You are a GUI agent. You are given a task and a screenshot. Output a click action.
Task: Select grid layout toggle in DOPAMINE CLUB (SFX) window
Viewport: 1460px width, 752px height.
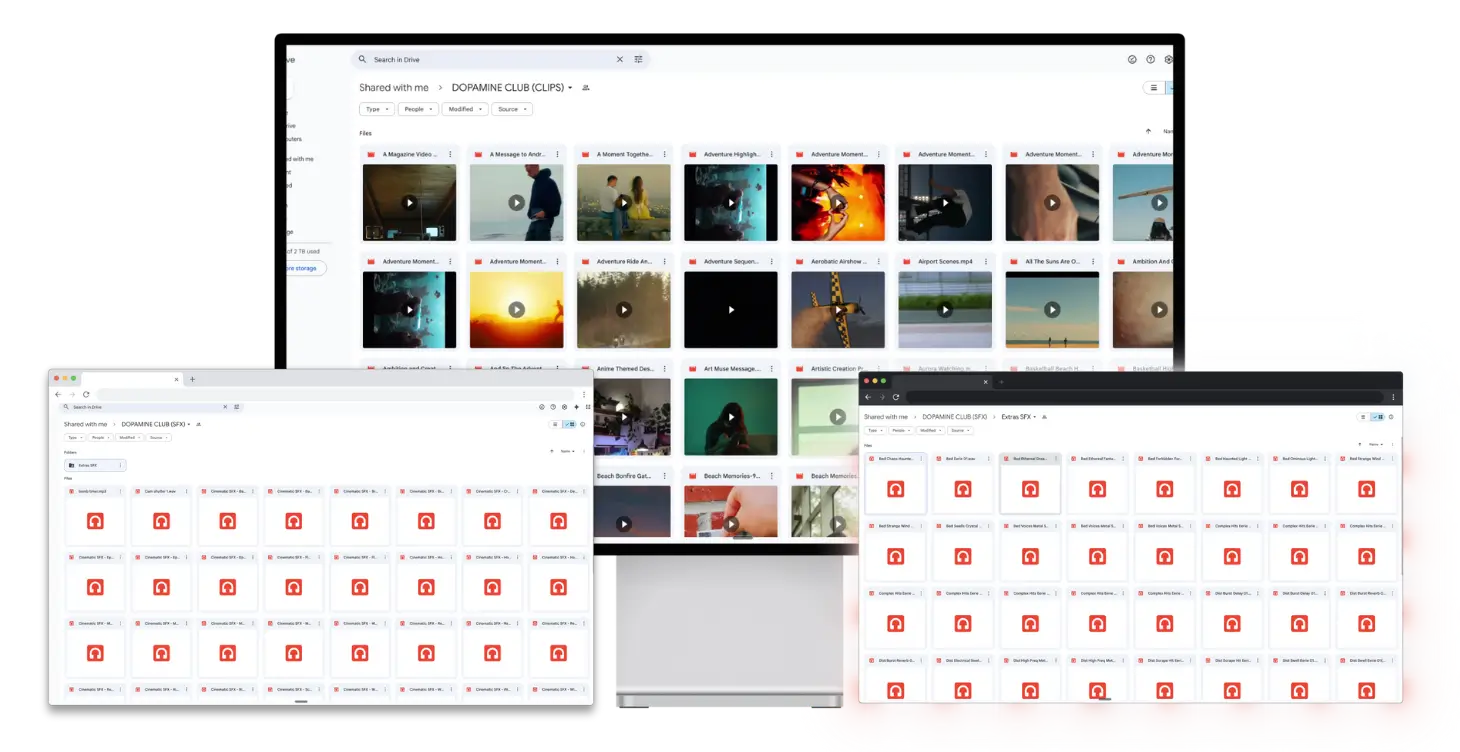click(x=569, y=424)
